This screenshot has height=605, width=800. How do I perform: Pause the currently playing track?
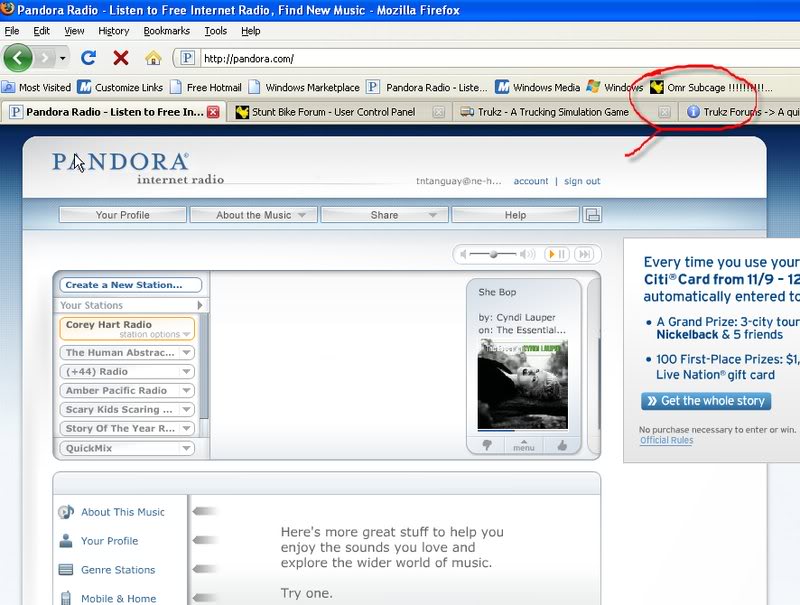(x=560, y=253)
